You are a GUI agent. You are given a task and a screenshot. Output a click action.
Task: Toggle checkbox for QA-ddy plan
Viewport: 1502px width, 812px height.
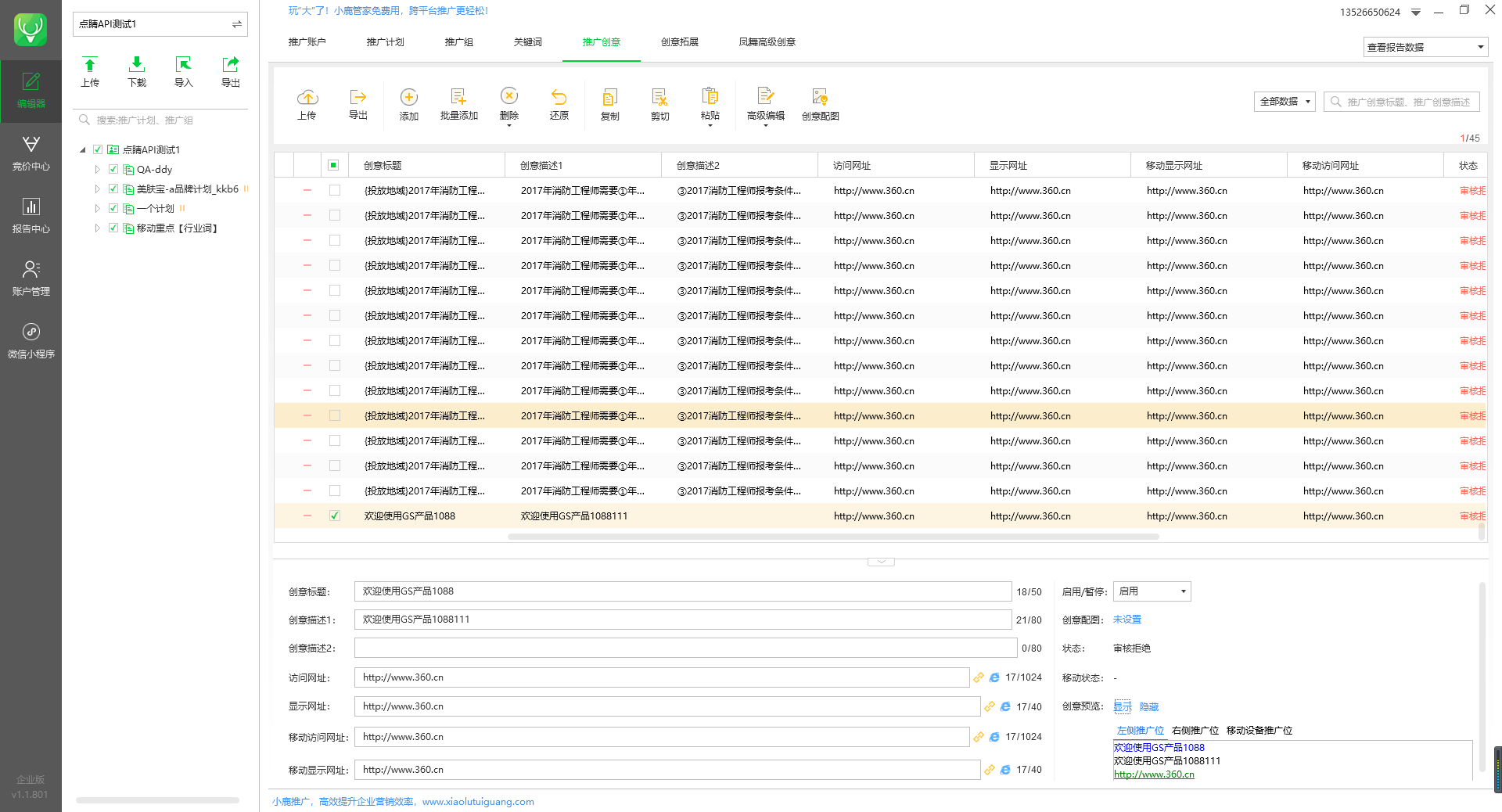click(x=113, y=169)
